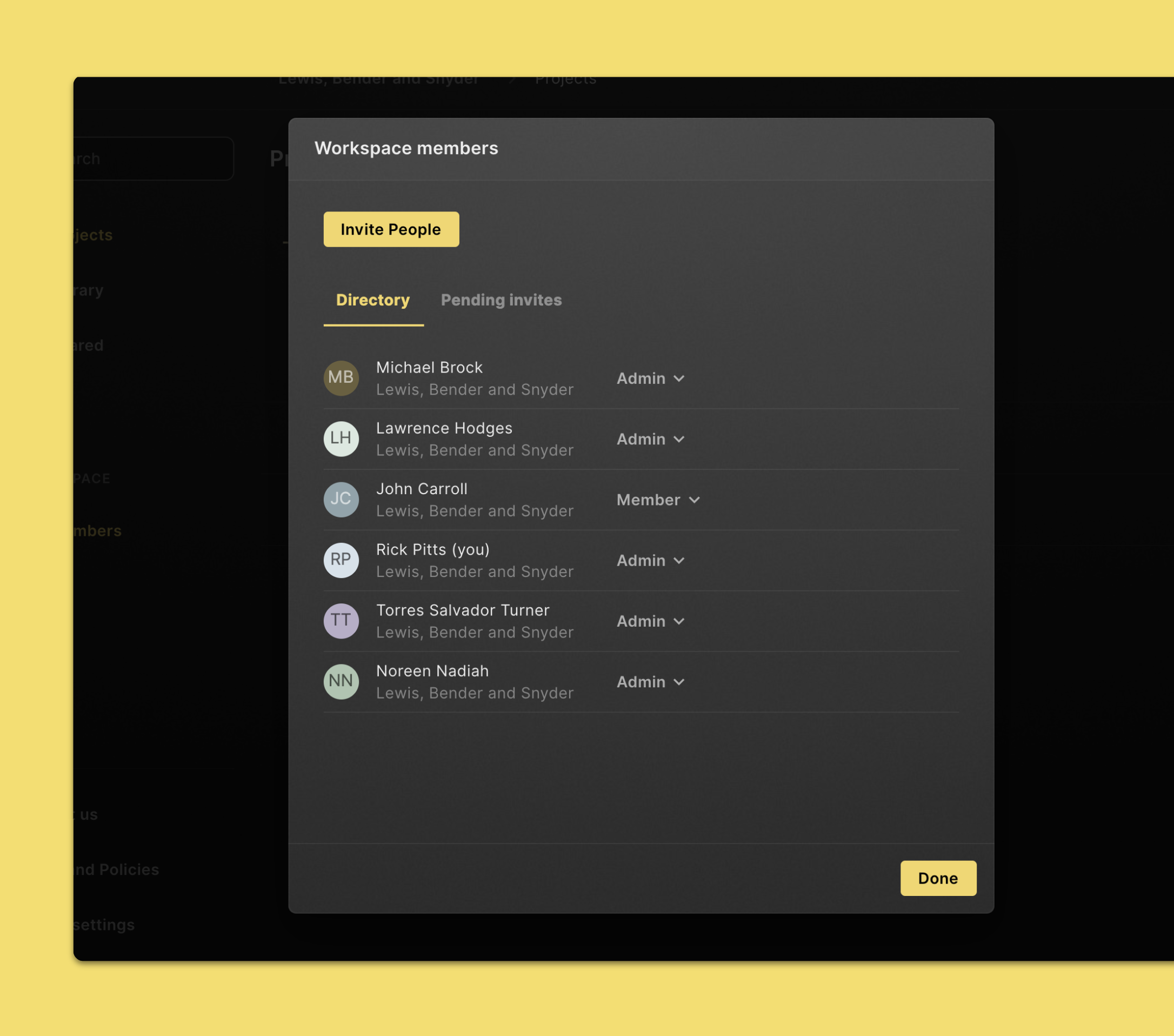Click the search field in sidebar

click(154, 158)
